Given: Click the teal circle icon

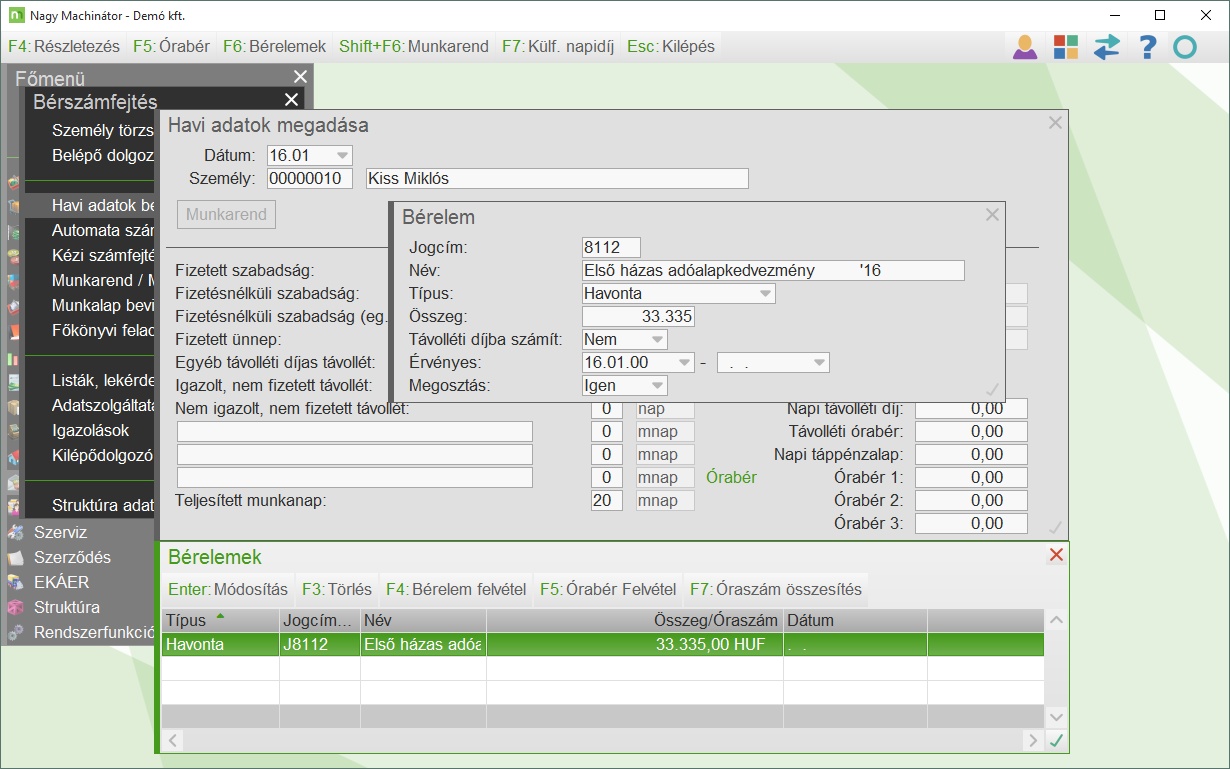Looking at the screenshot, I should click(x=1185, y=47).
